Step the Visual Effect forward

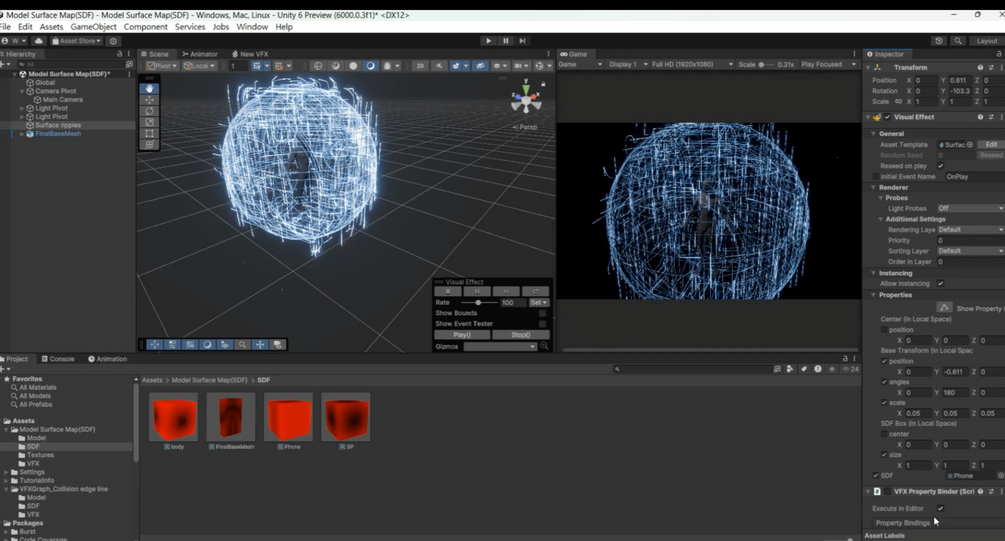pos(506,291)
